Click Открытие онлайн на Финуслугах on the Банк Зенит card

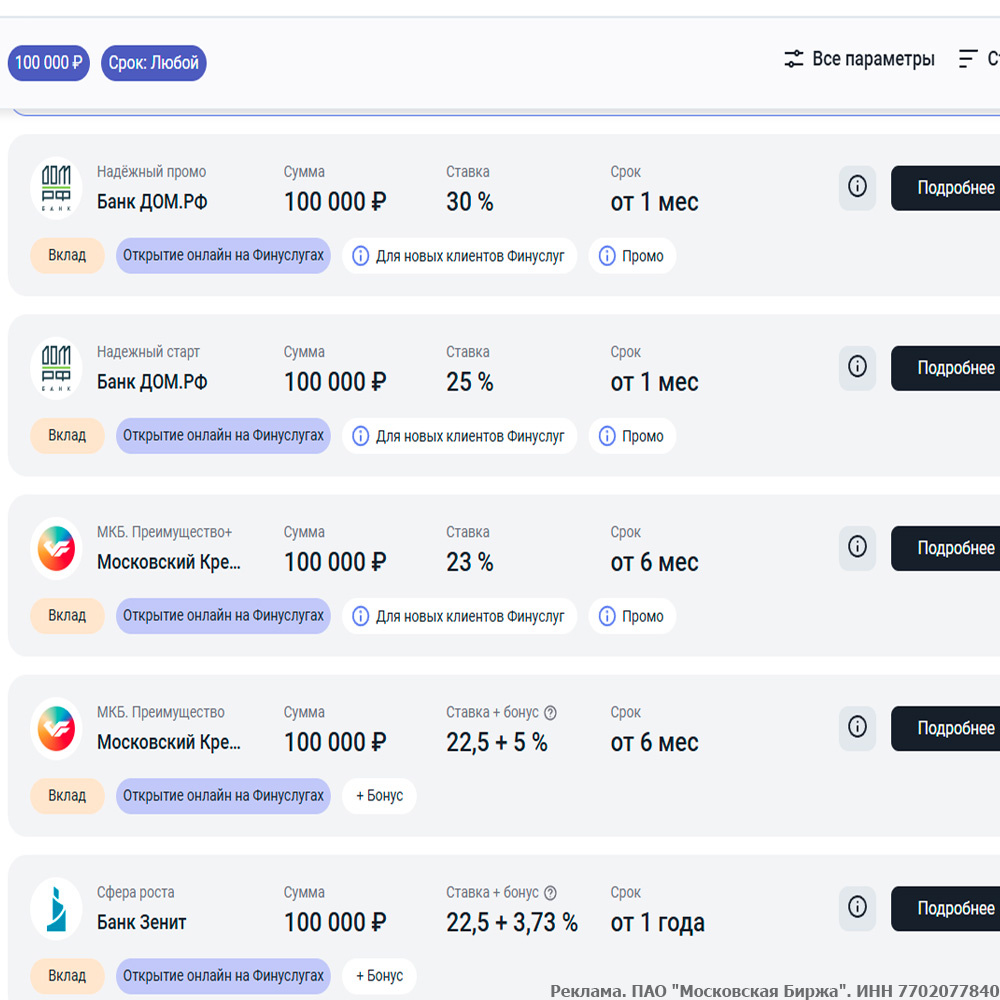click(x=223, y=976)
